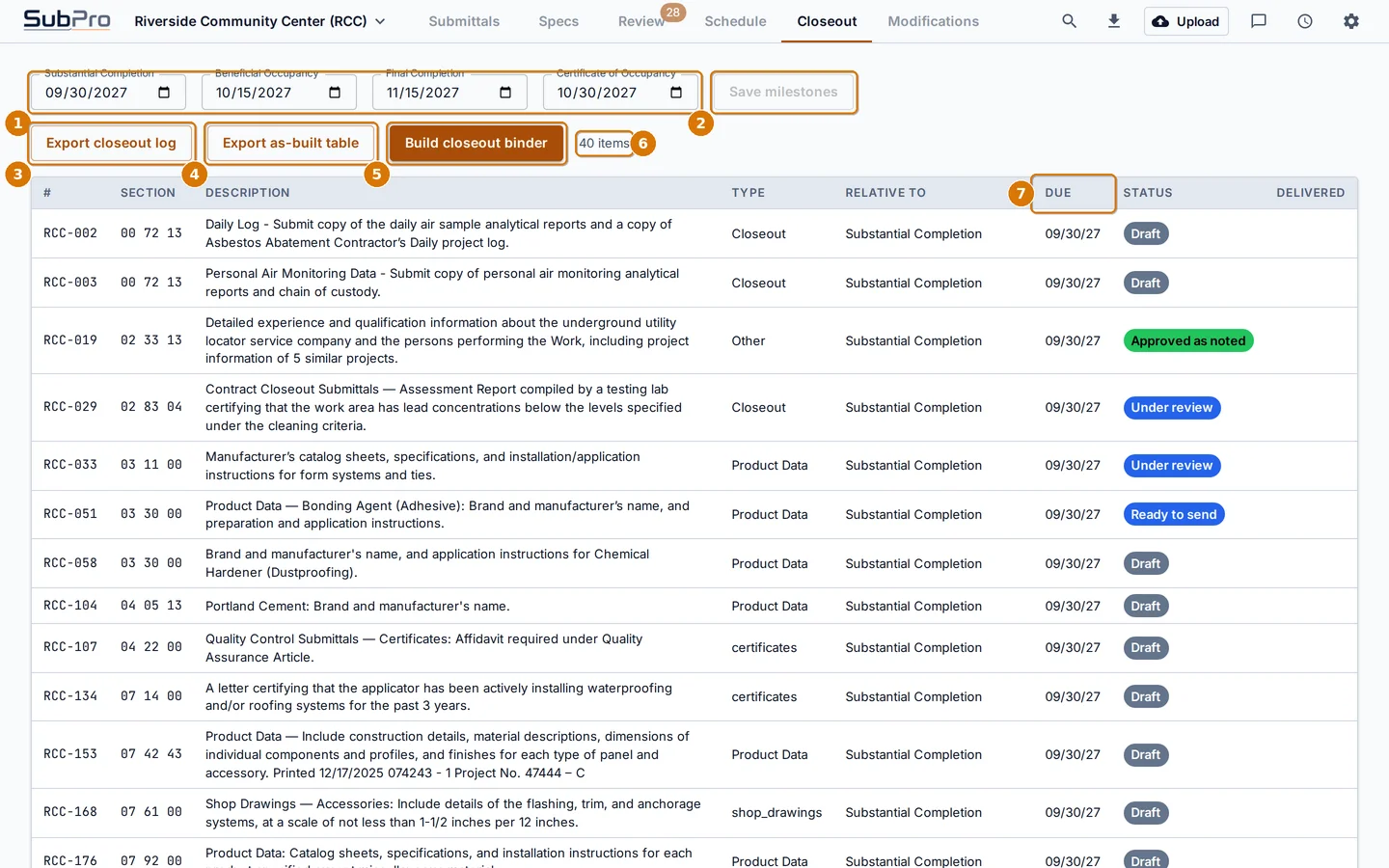This screenshot has width=1389, height=868.
Task: Open the Review tab
Action: tap(640, 21)
